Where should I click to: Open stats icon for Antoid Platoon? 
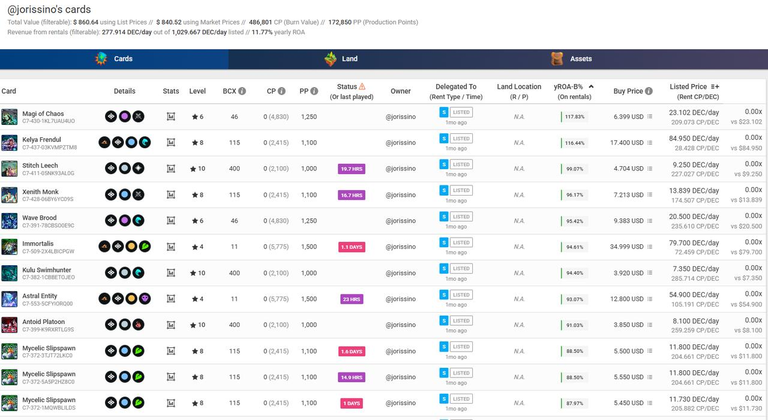point(171,325)
